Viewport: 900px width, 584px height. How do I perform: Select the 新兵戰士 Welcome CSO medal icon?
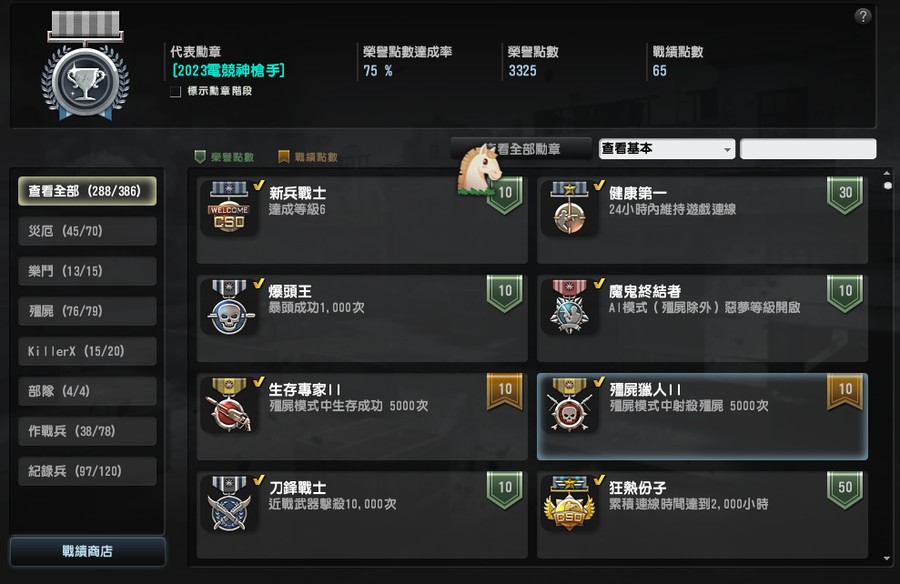click(228, 208)
